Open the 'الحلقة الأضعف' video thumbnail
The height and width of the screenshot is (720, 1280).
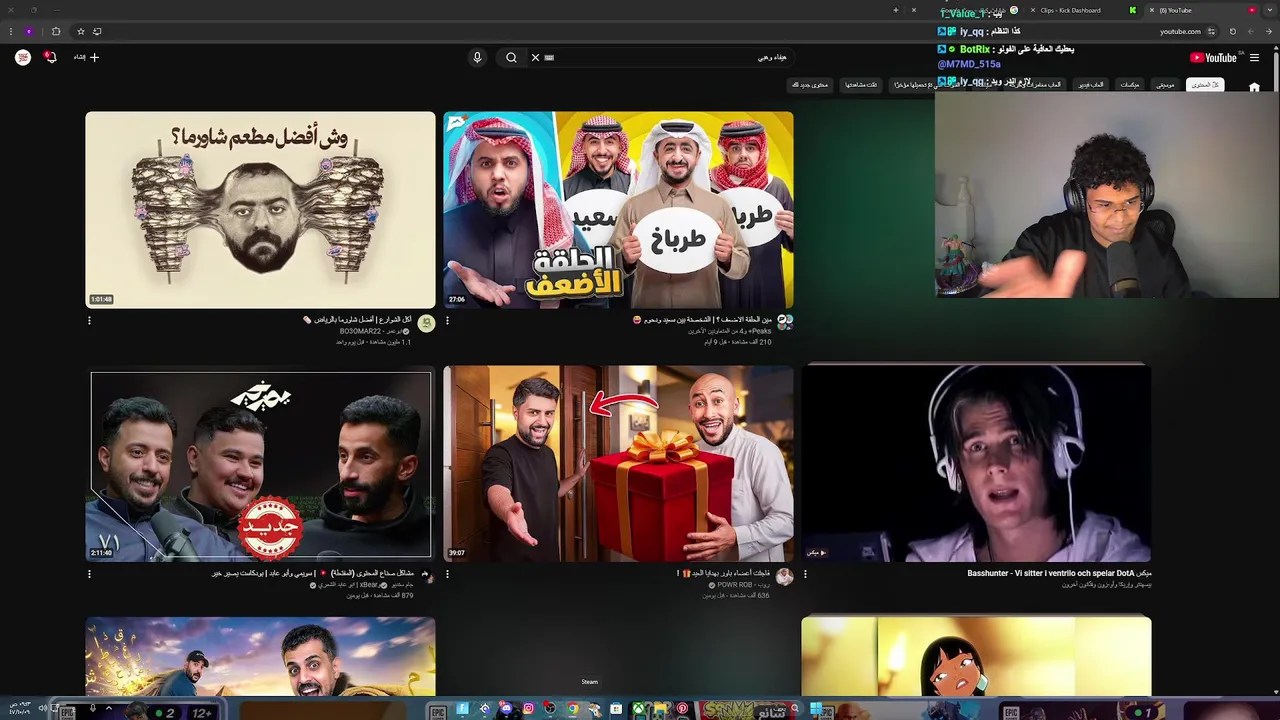click(x=618, y=210)
